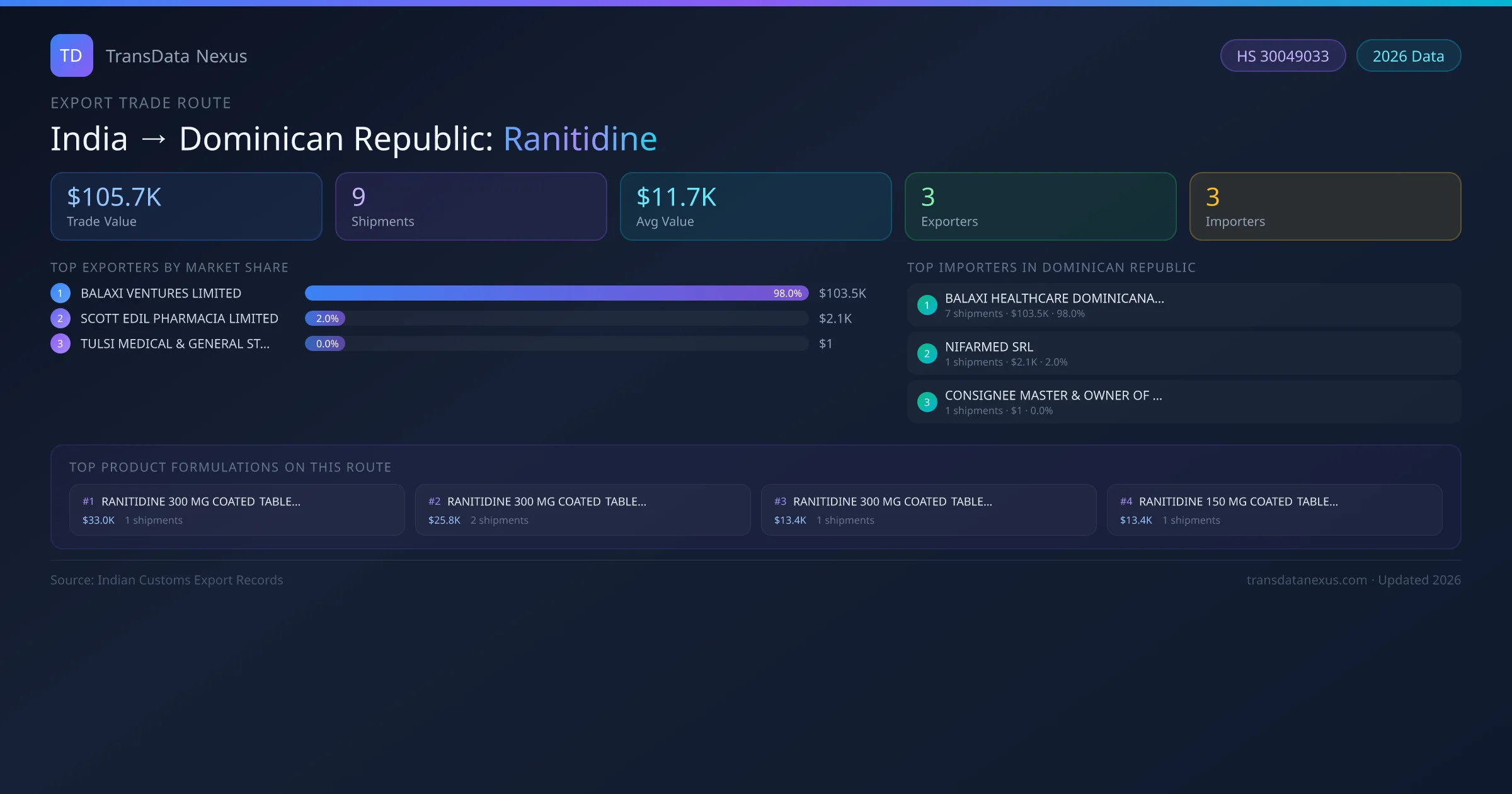Click green rank 3 badge for Consignee Master

tap(927, 402)
